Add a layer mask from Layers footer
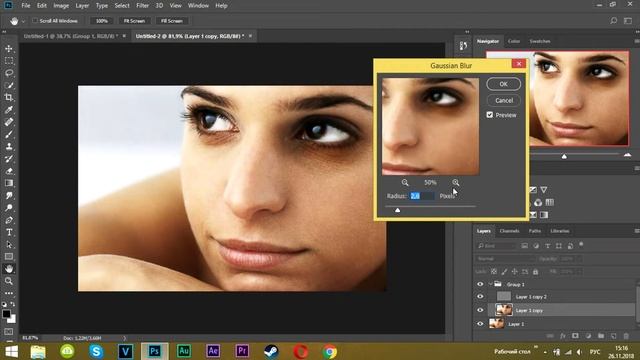The width and height of the screenshot is (640, 360). coord(575,336)
